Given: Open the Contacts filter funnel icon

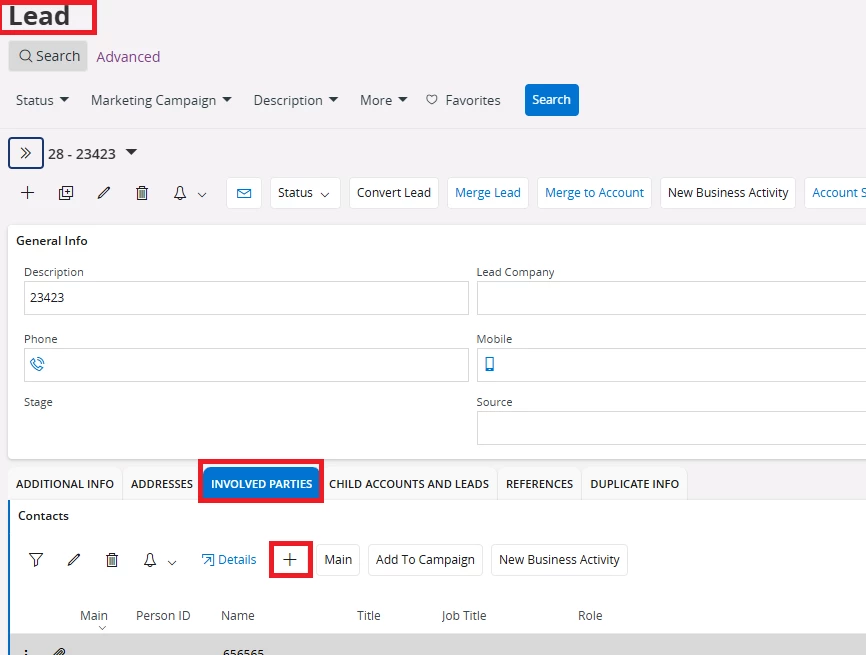Looking at the screenshot, I should (36, 559).
